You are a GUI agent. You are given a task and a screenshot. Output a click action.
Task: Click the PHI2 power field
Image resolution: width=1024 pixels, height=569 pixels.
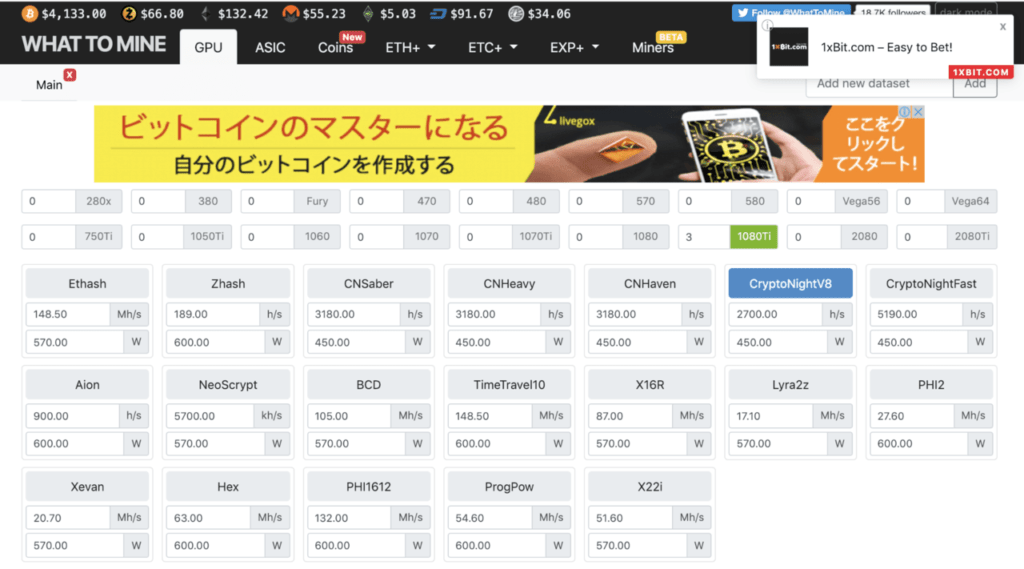pos(918,444)
